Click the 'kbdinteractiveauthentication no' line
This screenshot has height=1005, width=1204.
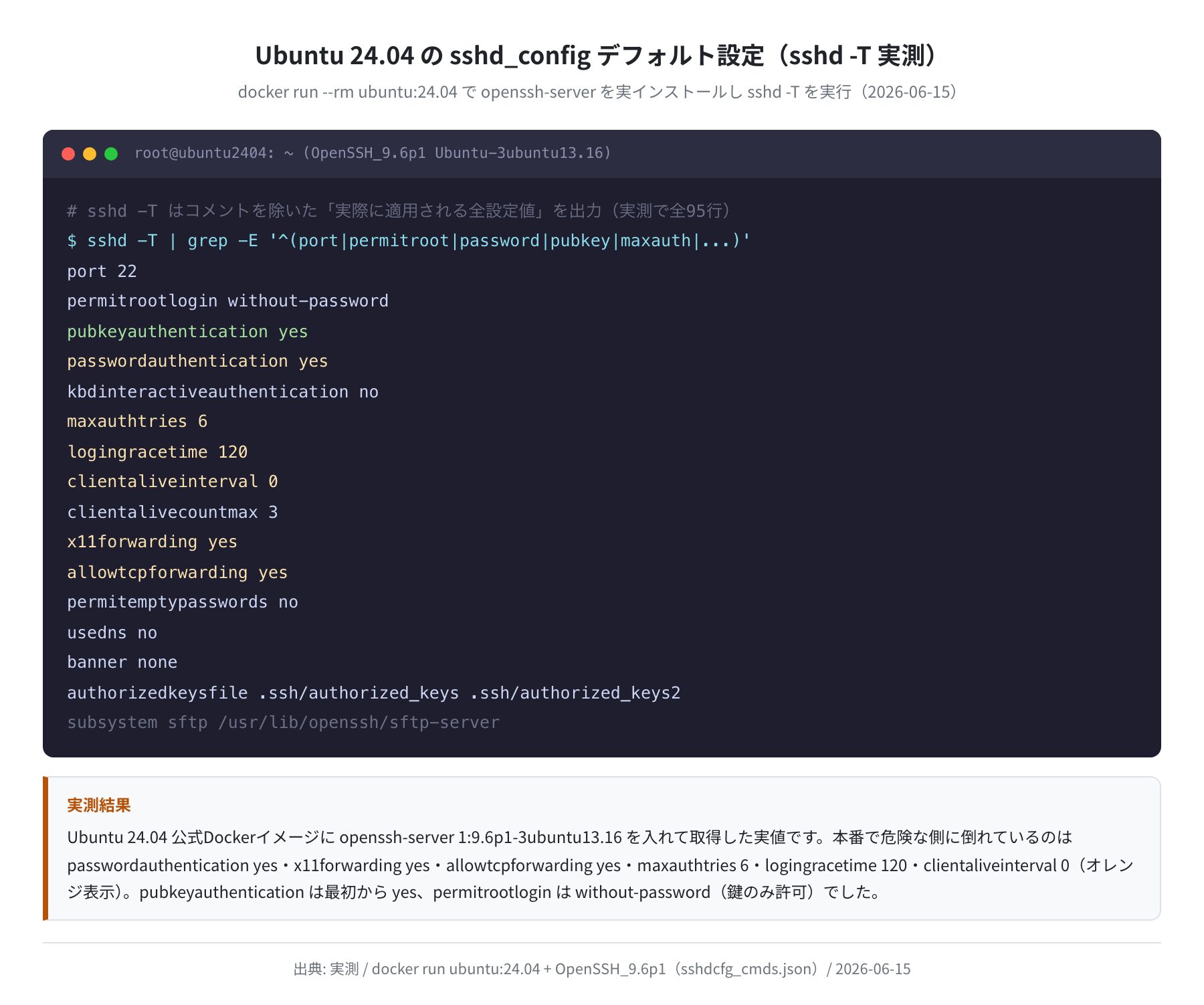click(223, 391)
